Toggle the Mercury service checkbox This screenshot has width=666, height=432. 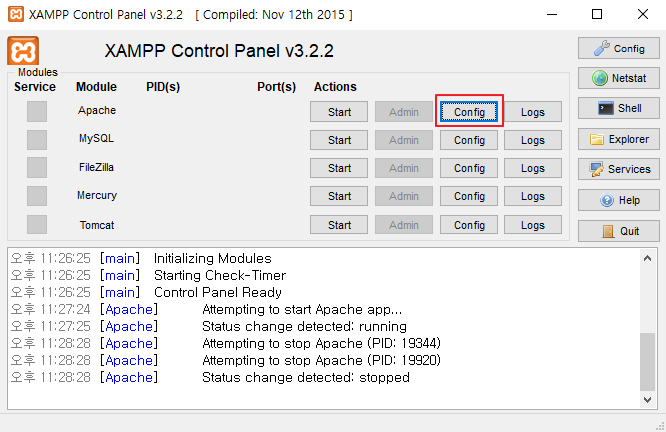point(37,196)
